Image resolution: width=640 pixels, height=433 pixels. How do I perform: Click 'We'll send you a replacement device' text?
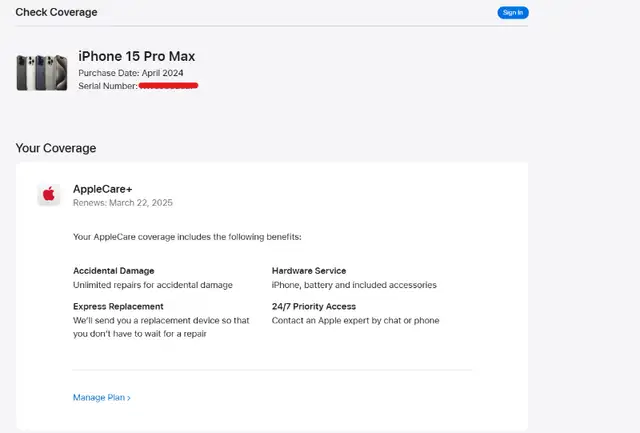[x=161, y=327]
